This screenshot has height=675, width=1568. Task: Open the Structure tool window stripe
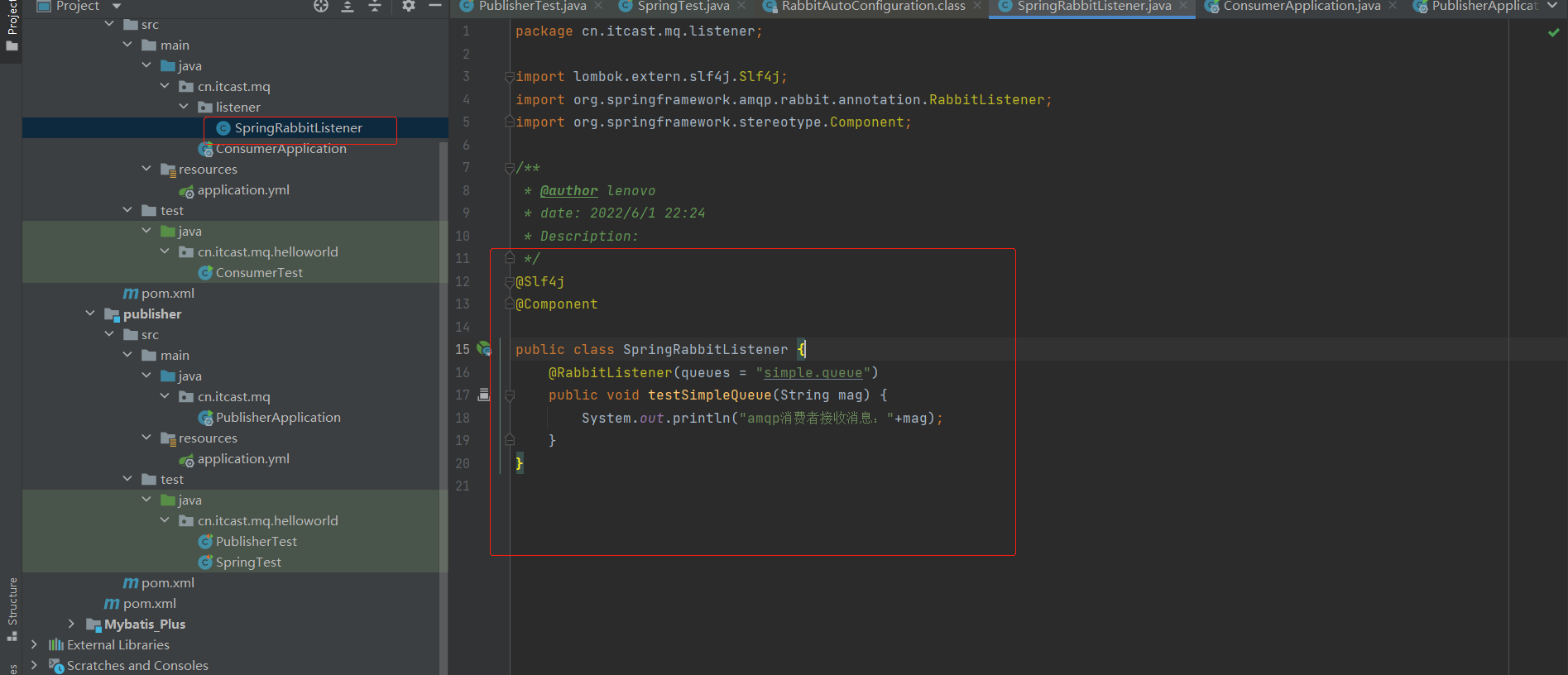12,601
